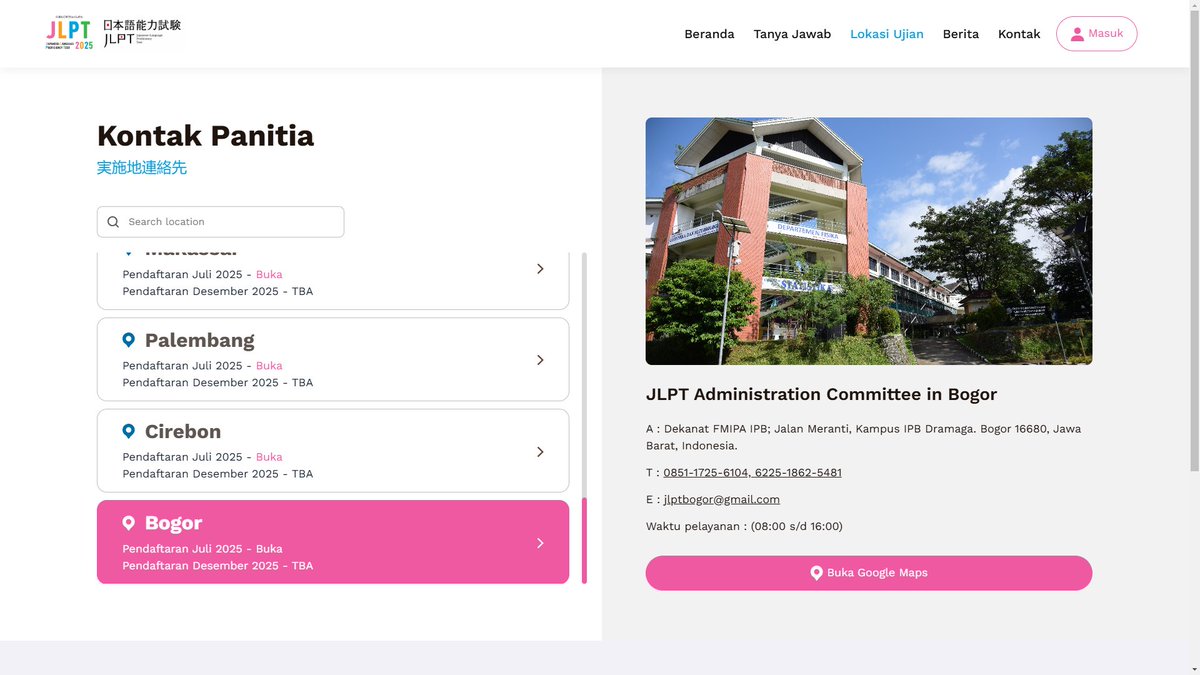Open the Tanya Jawab menu item
This screenshot has width=1200, height=675.
(792, 34)
